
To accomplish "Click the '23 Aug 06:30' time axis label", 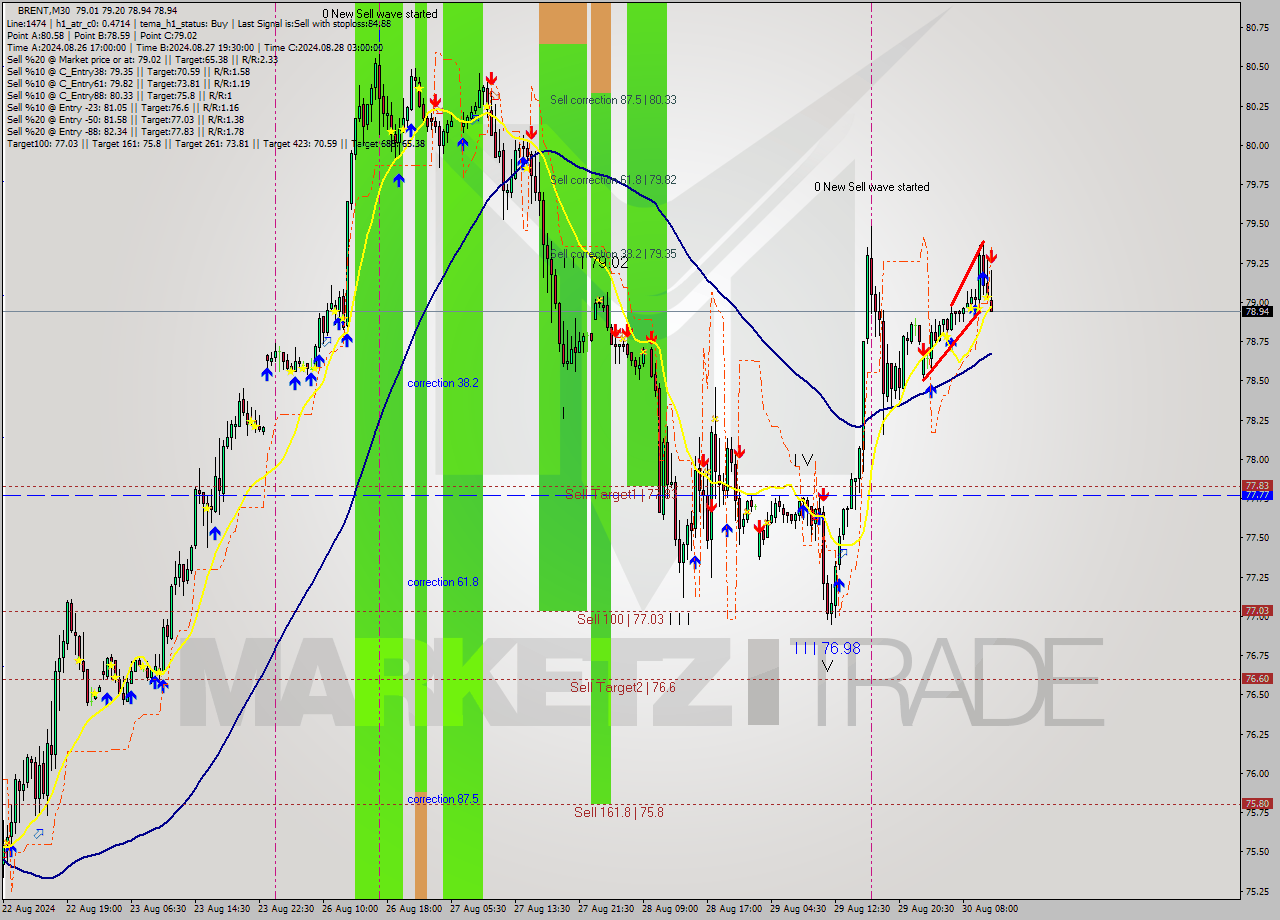I will 159,909.
